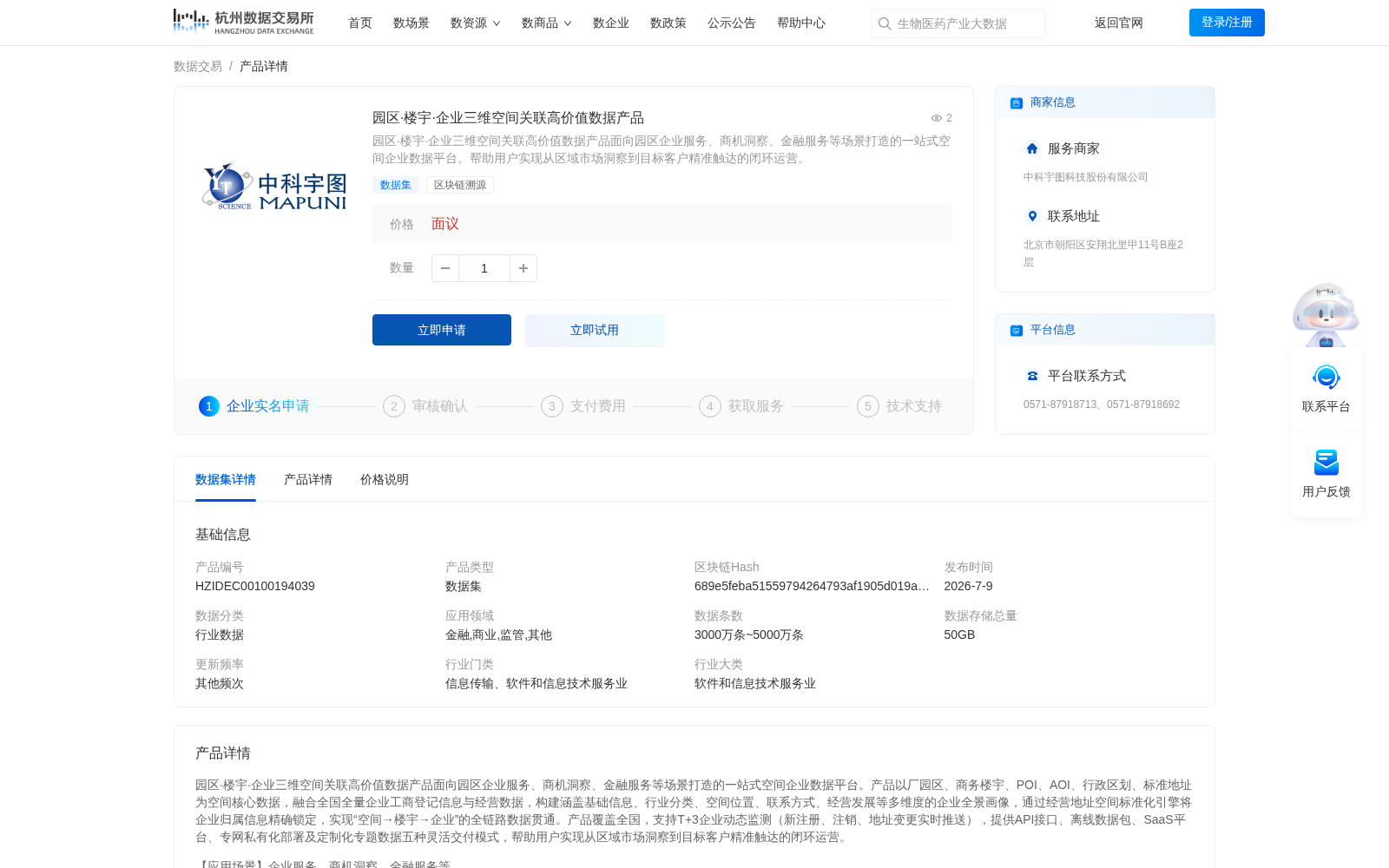The width and height of the screenshot is (1389, 868).
Task: Click the 数据集 tag
Action: coord(396,185)
